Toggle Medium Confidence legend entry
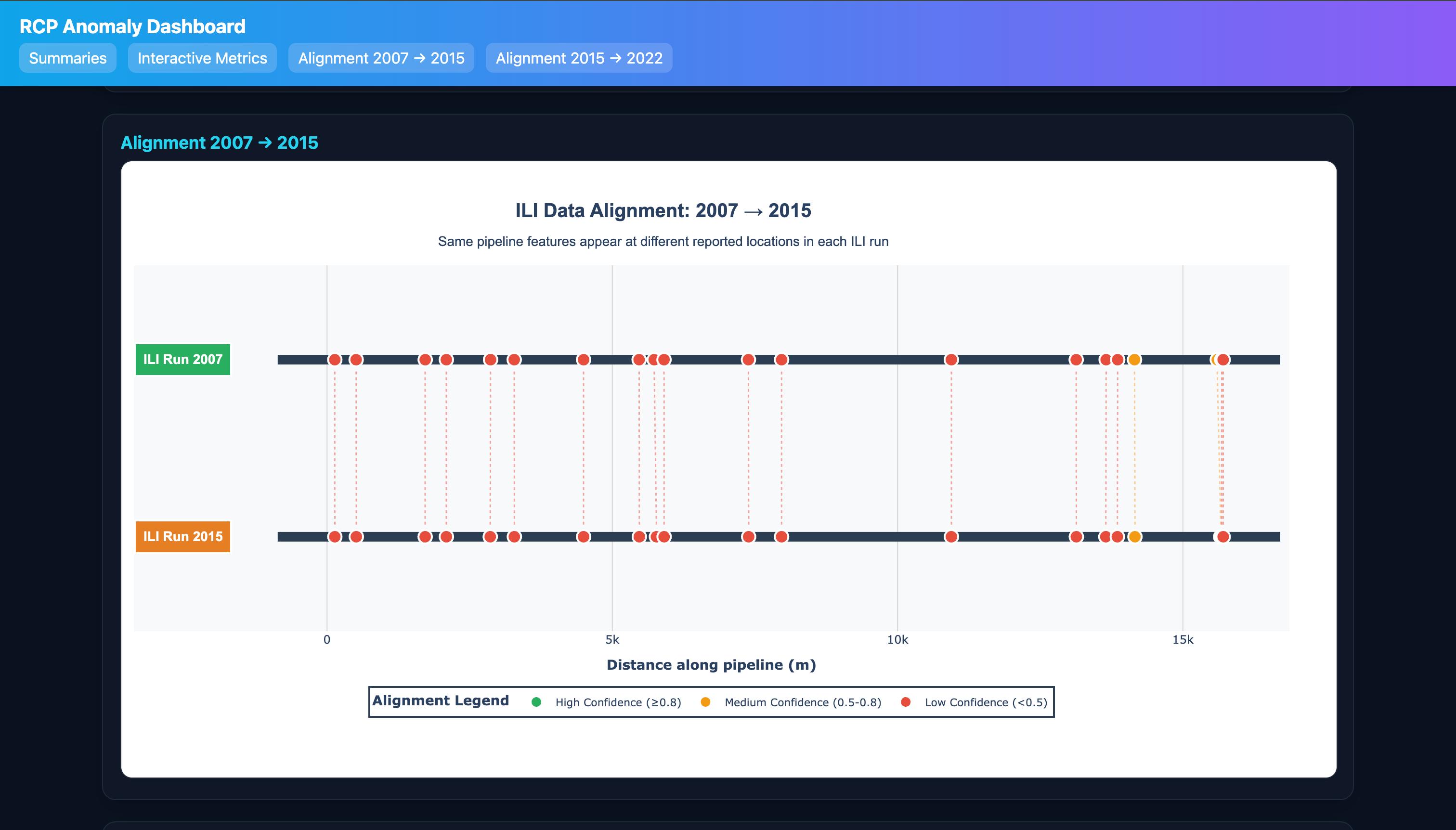Viewport: 1456px width, 830px height. [802, 702]
